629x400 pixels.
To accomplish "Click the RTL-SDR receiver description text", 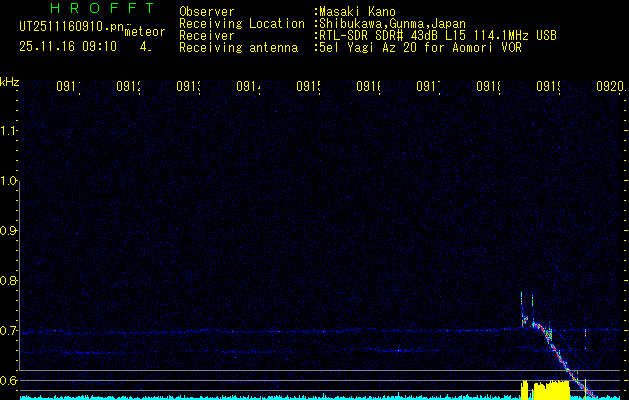I will point(436,35).
